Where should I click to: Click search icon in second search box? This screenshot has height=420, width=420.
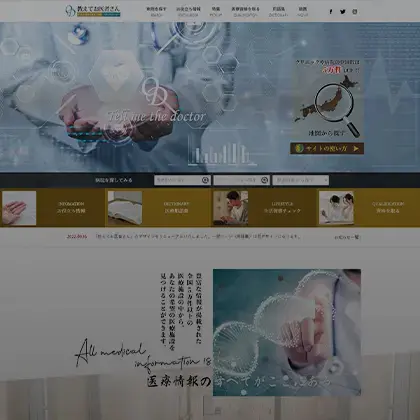(x=265, y=180)
